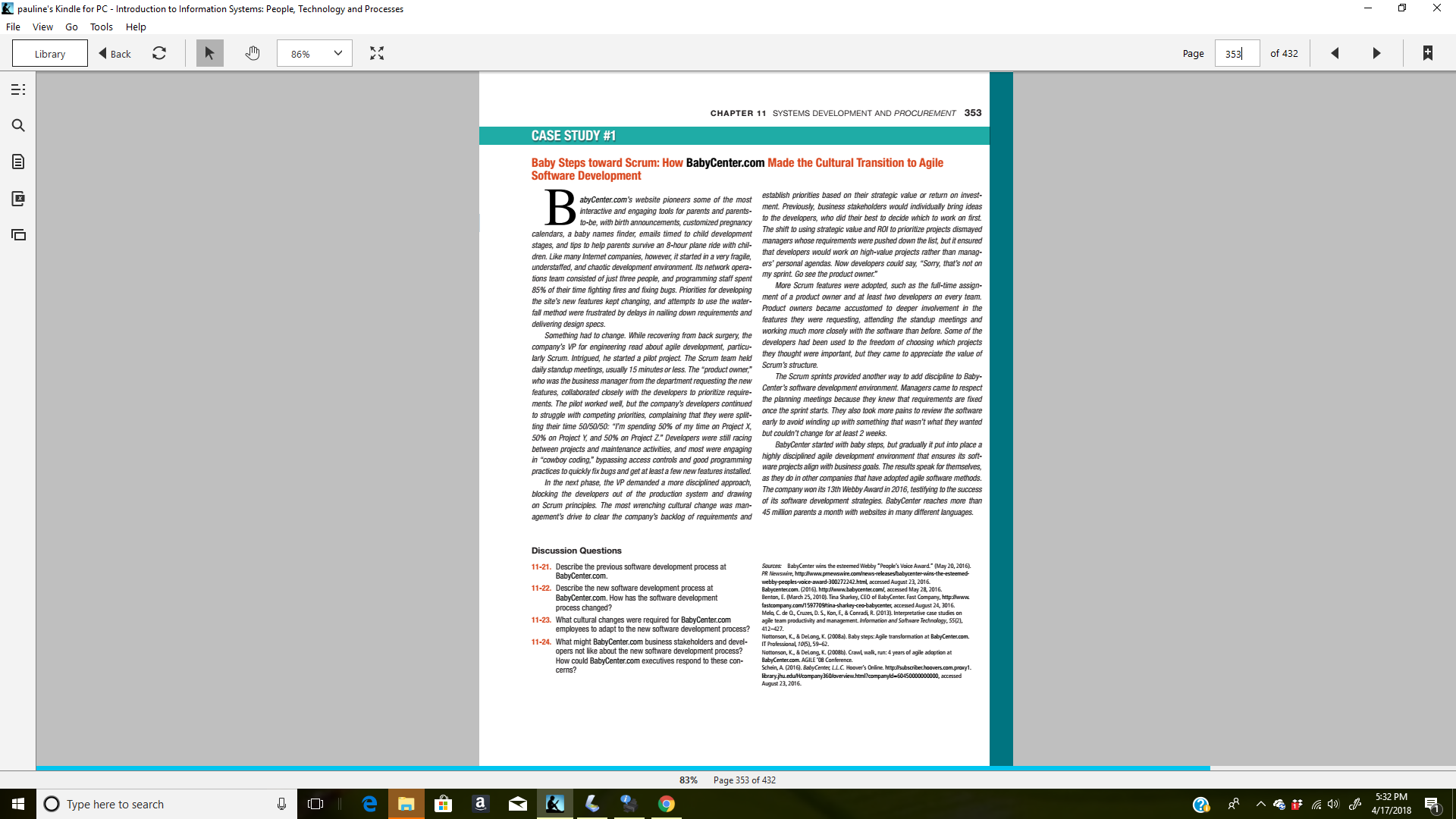The image size is (1456, 819).
Task: Click the search magnifier icon in sidebar
Action: (18, 126)
